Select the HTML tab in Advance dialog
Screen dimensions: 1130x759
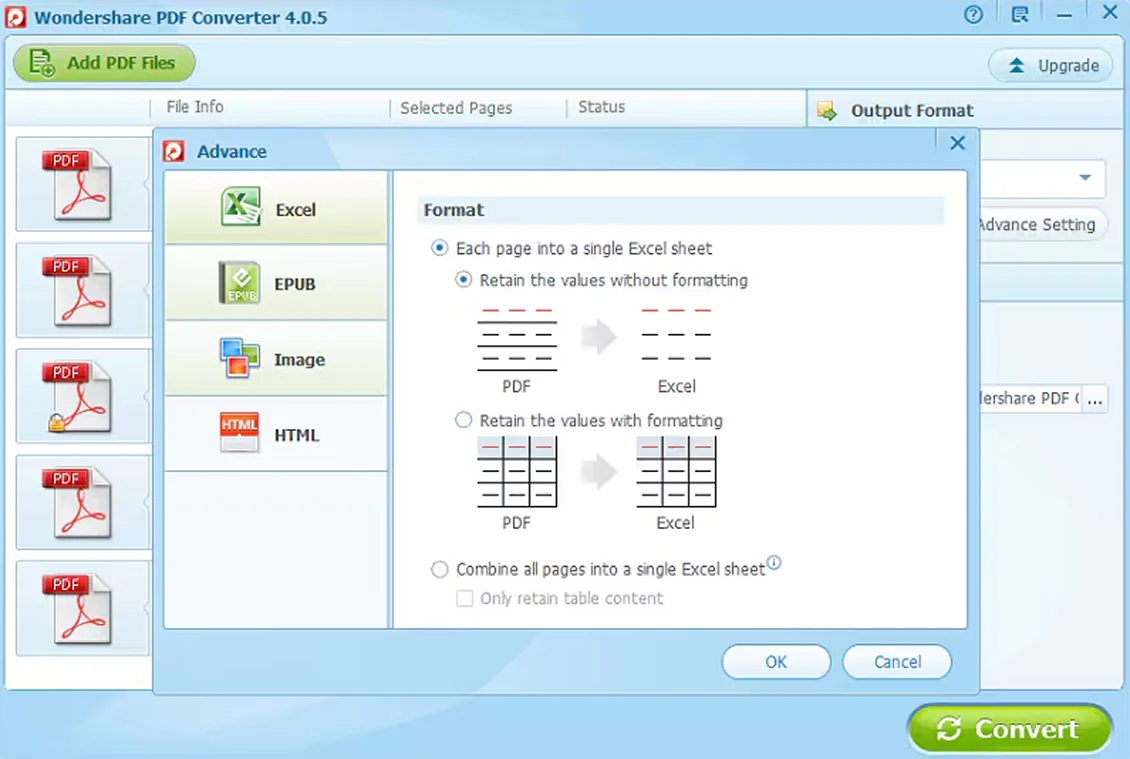(276, 435)
